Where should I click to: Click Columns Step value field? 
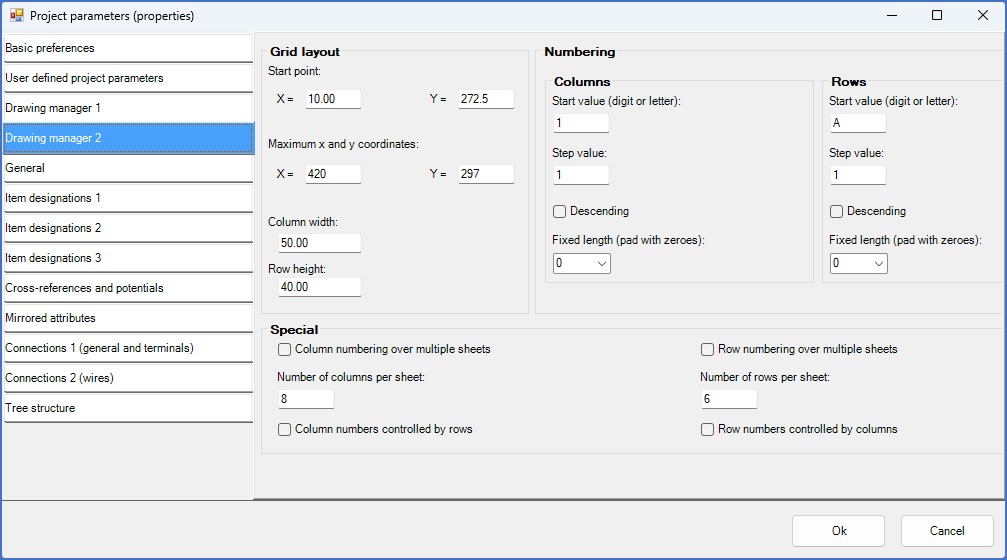coord(581,175)
